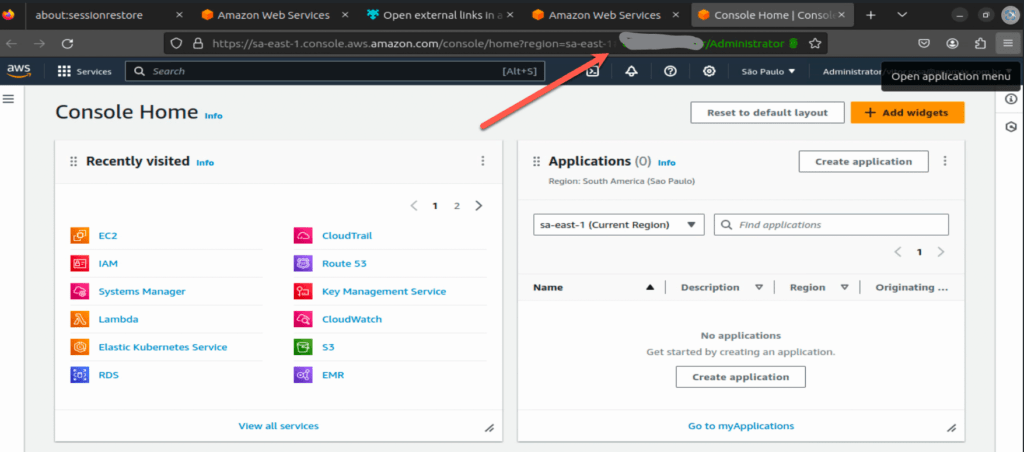This screenshot has width=1024, height=452.
Task: Open the Firefox application menu
Action: 1008,44
